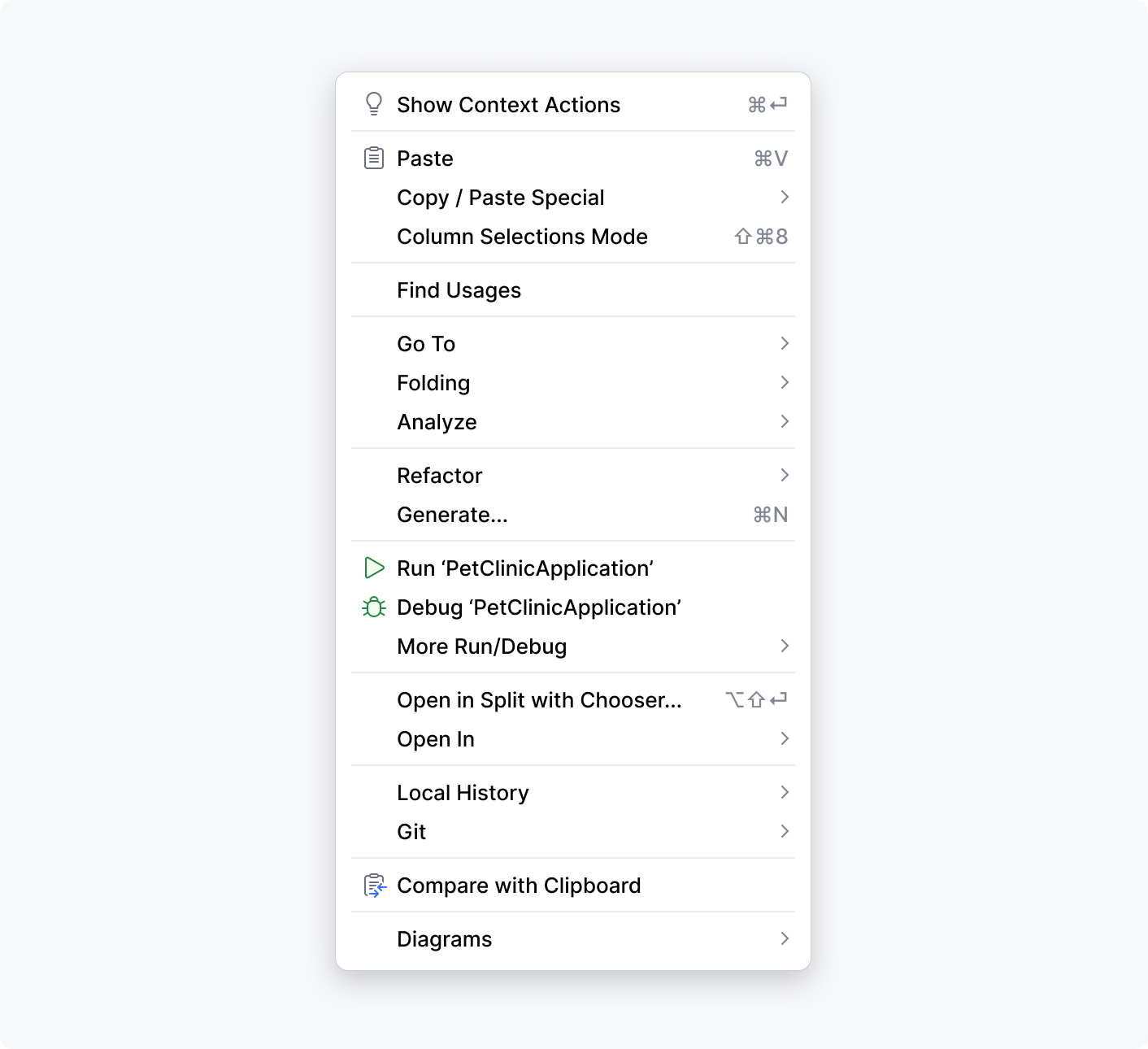This screenshot has width=1148, height=1049.
Task: Open the Analyze submenu
Action: [437, 422]
